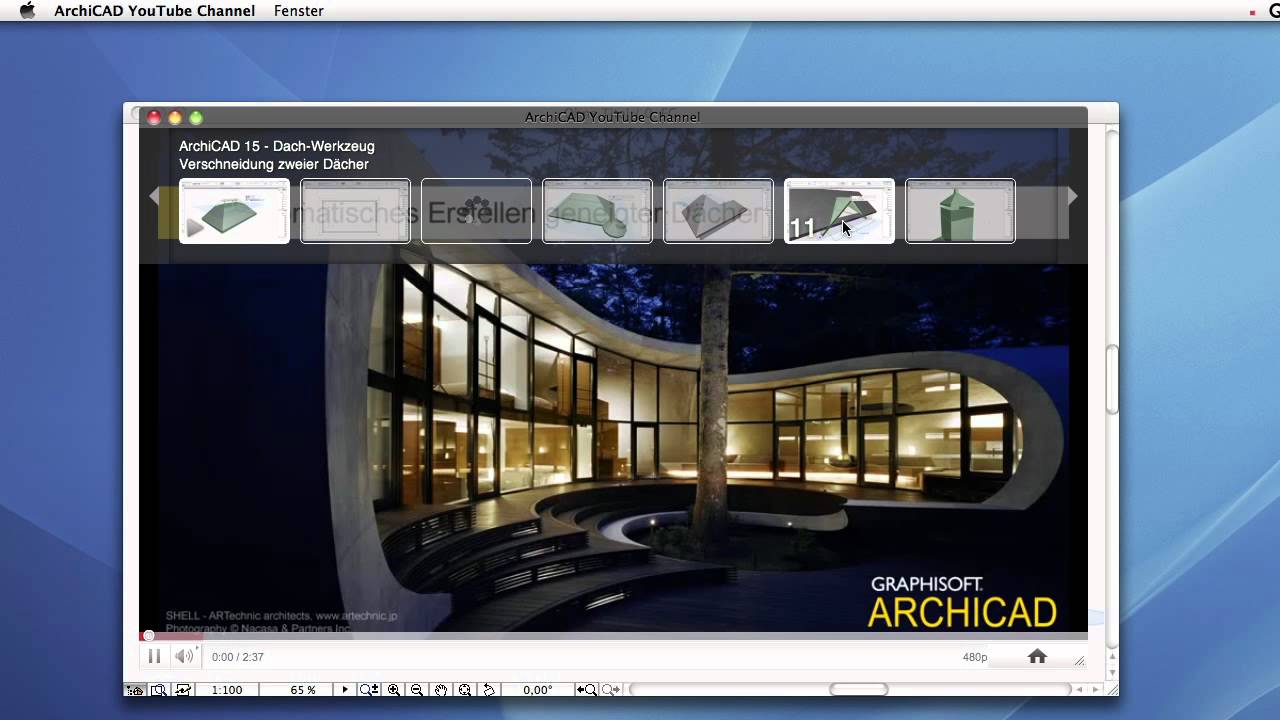
Task: Click the zoom in magnifier icon
Action: (x=394, y=690)
